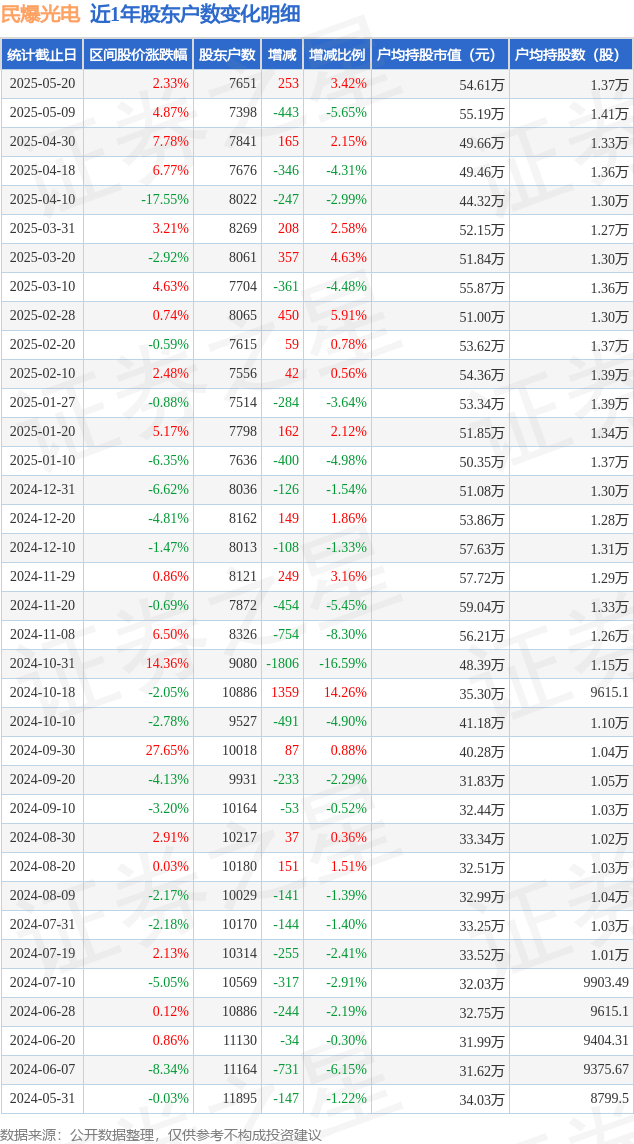Select the -1806 shareholder decrease value
634x1144 pixels.
(x=283, y=664)
